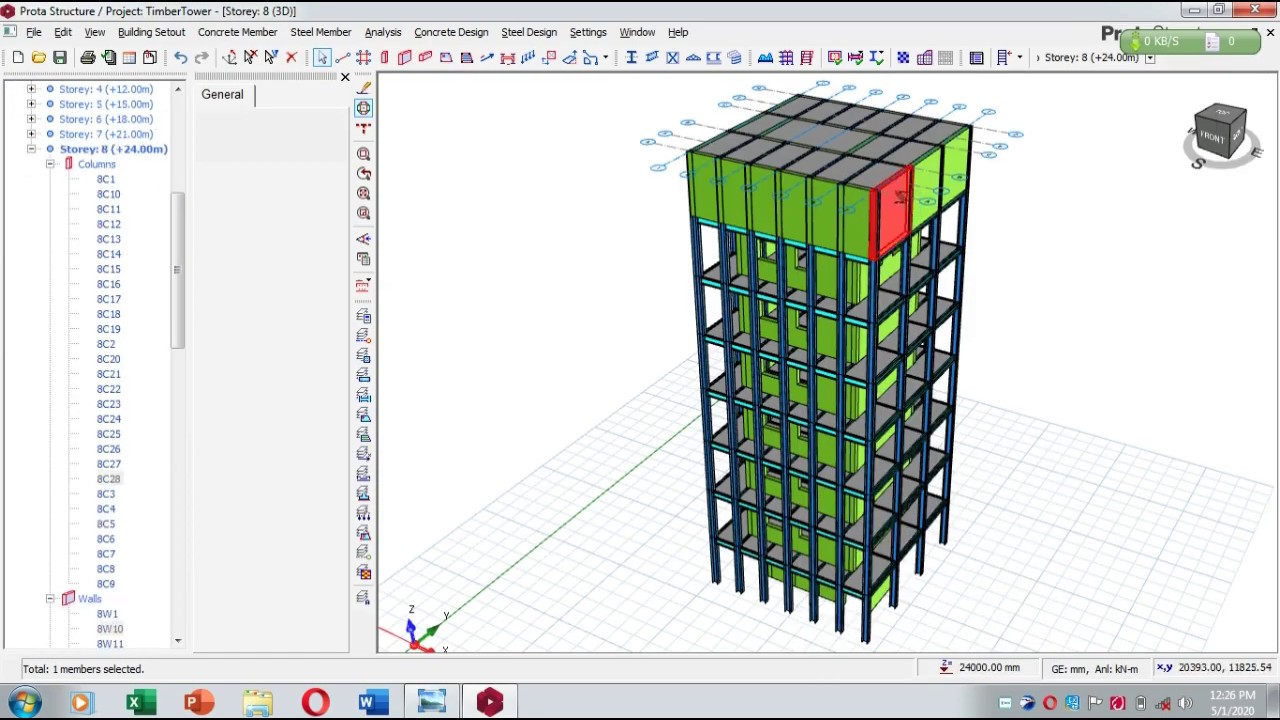Expand the Storey: 4 (+12.00m) node

pyautogui.click(x=31, y=89)
